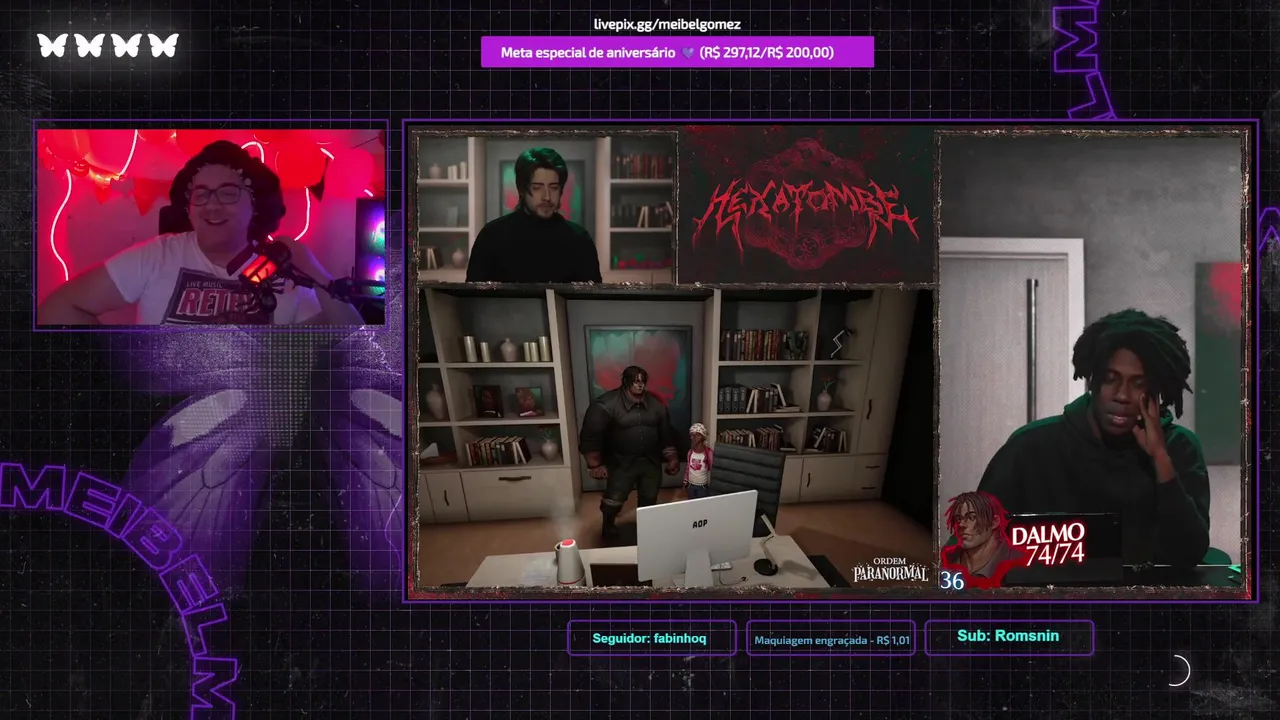This screenshot has width=1280, height=720.
Task: Click the AOP computer monitor in game
Action: click(698, 536)
